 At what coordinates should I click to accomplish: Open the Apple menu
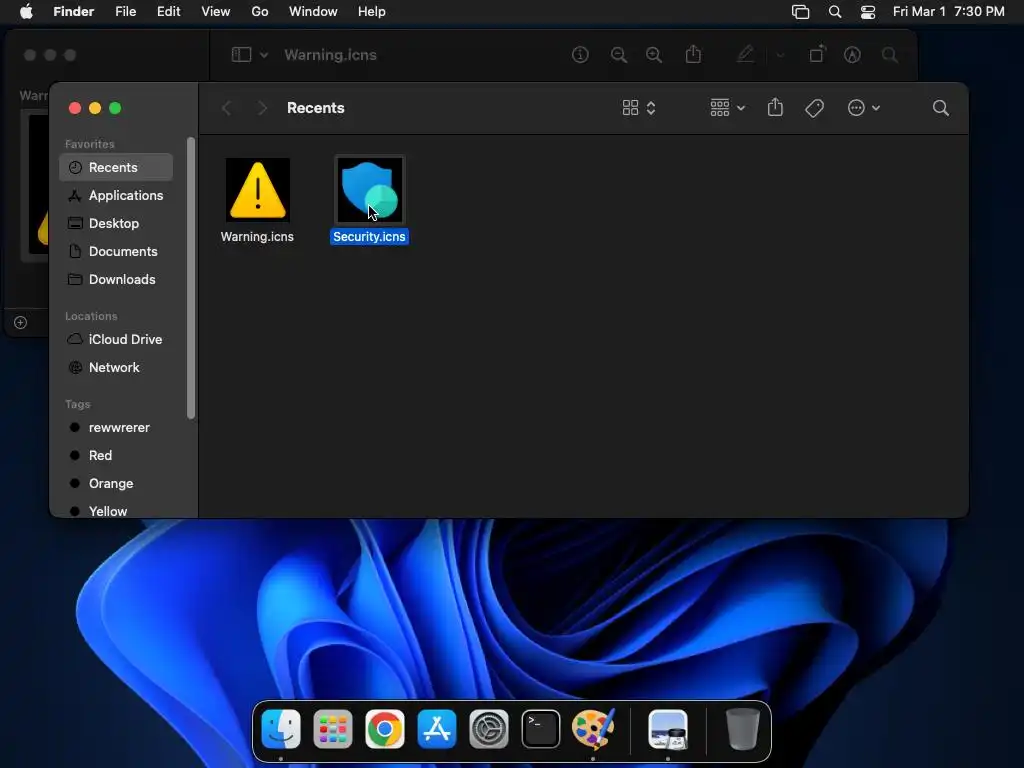pos(26,12)
